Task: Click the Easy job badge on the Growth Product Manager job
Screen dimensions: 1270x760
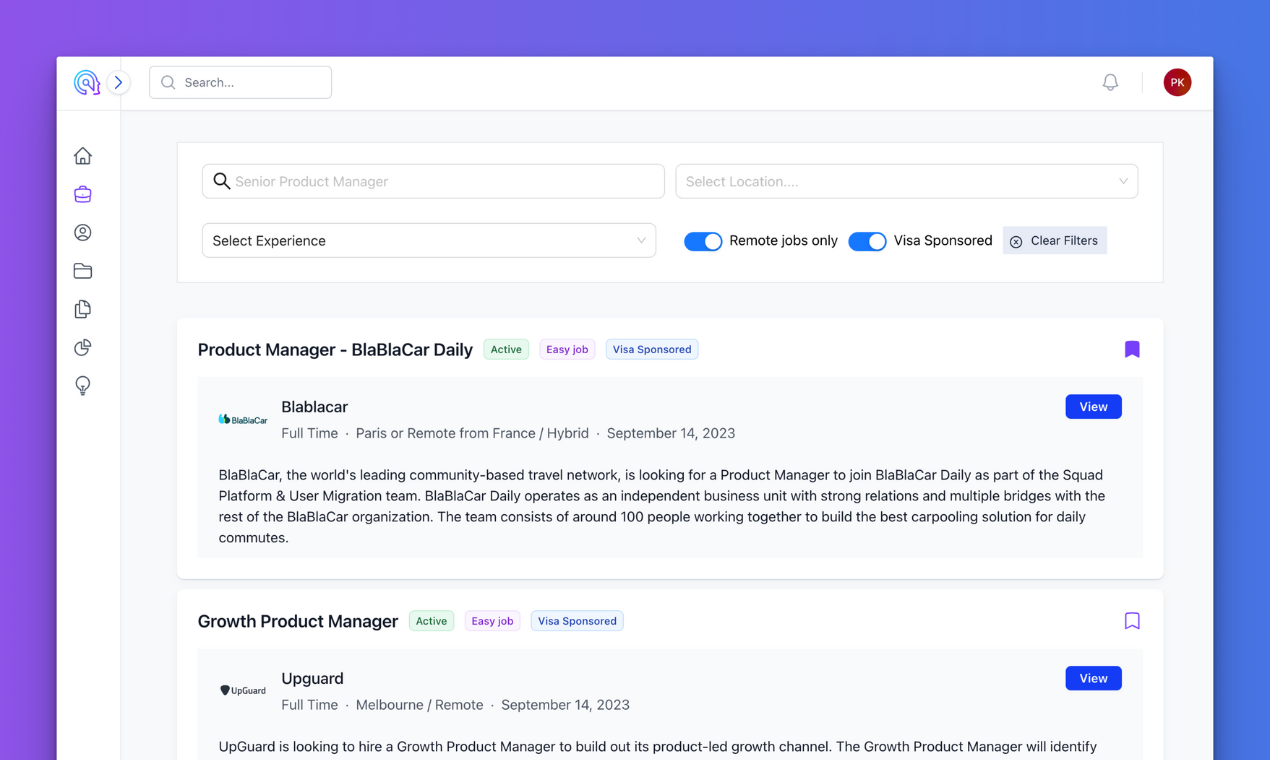Action: point(492,621)
